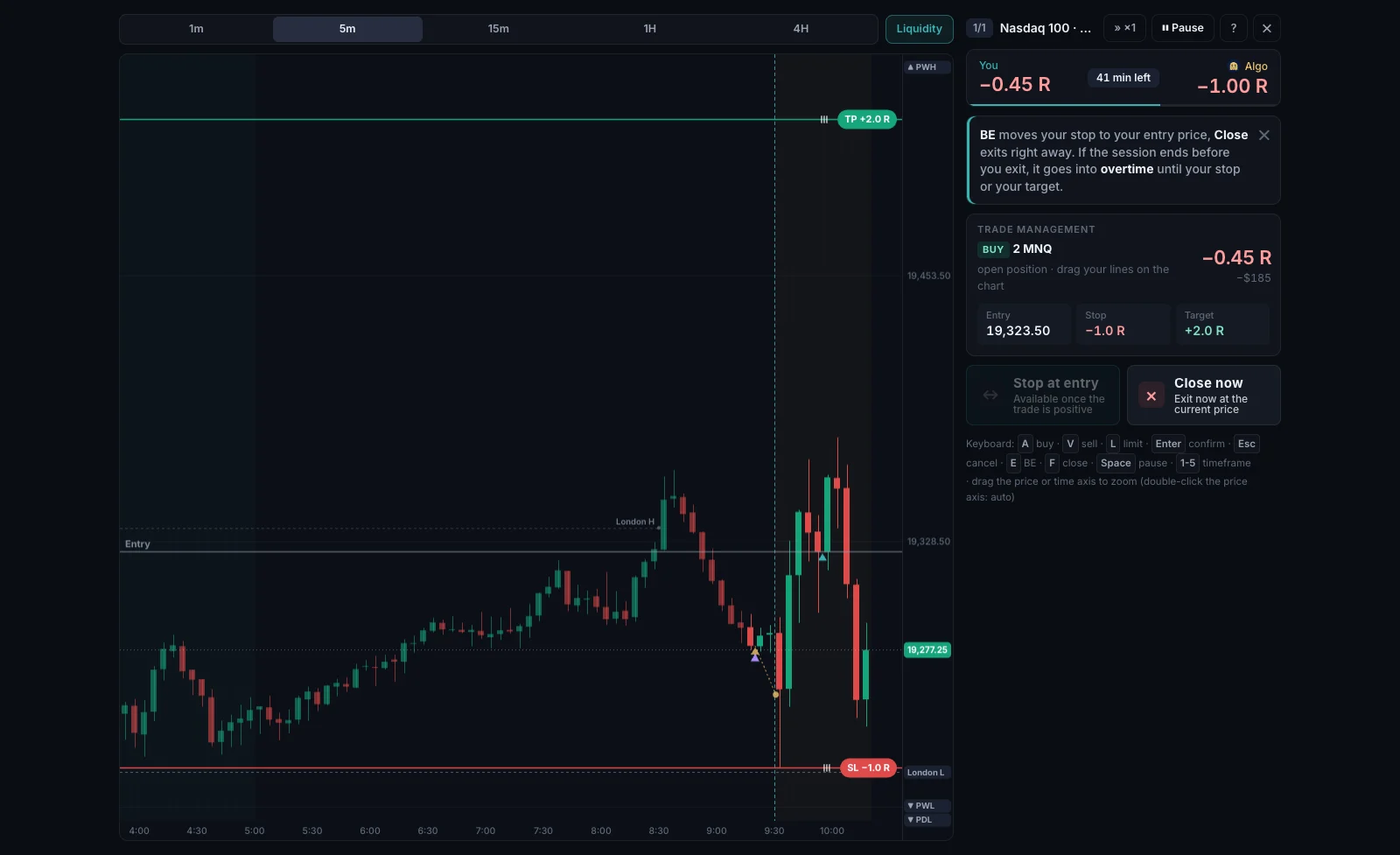
Task: Click the London L level label
Action: click(x=927, y=772)
